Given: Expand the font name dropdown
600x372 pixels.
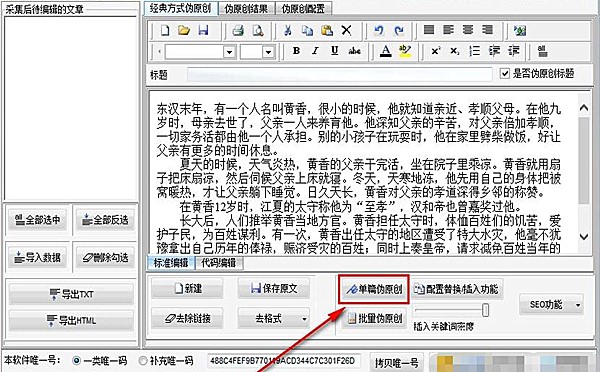Looking at the screenshot, I should click(229, 52).
